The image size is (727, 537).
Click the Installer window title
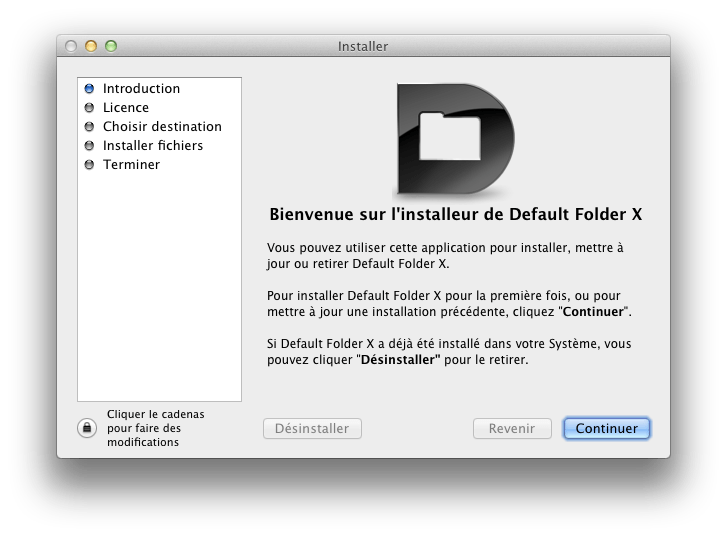(363, 46)
